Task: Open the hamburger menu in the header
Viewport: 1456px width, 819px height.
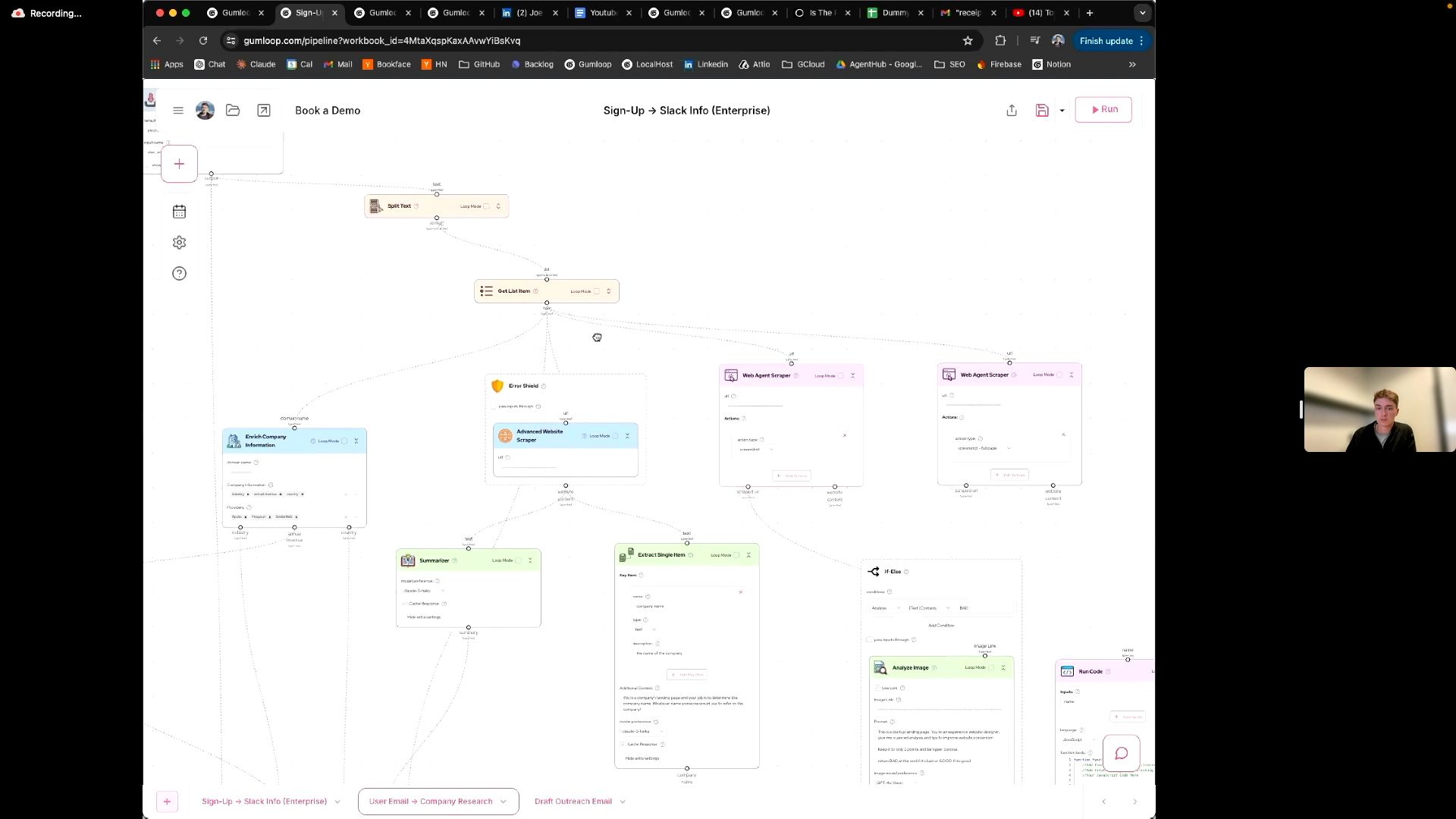Action: point(178,111)
